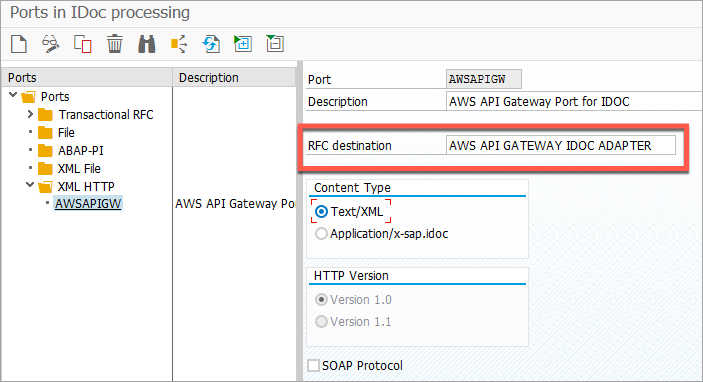Select the Transactional RFC folder
The height and width of the screenshot is (382, 703).
pos(106,115)
